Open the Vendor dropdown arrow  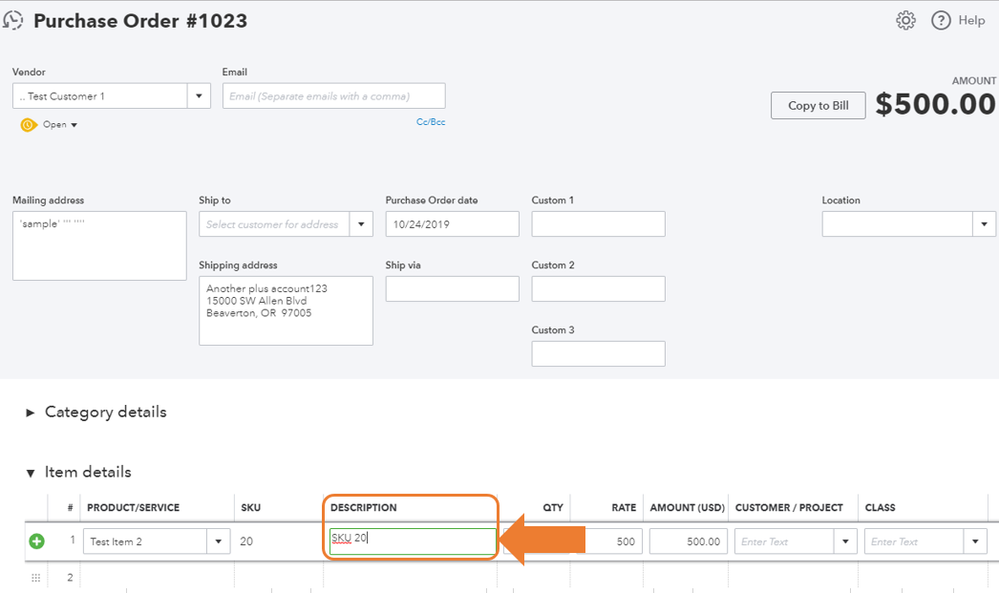[199, 96]
